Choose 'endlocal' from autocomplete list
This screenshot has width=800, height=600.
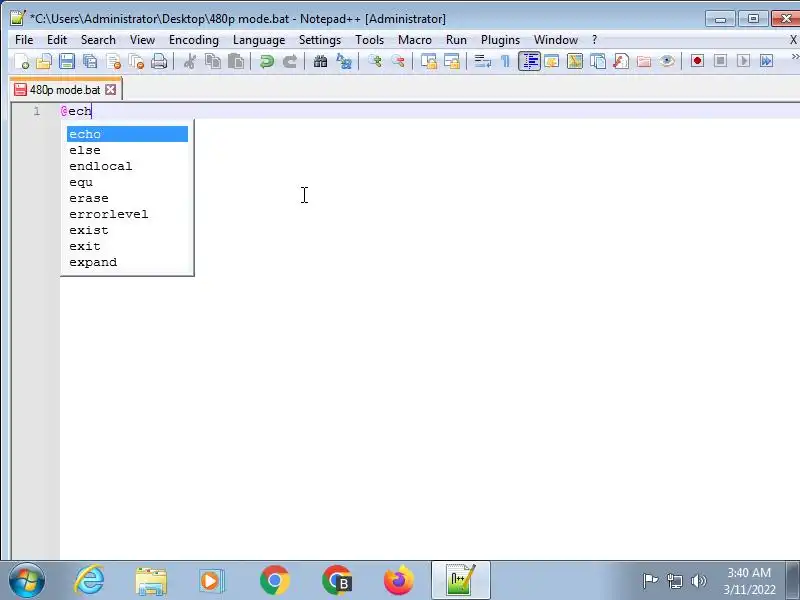pyautogui.click(x=128, y=166)
